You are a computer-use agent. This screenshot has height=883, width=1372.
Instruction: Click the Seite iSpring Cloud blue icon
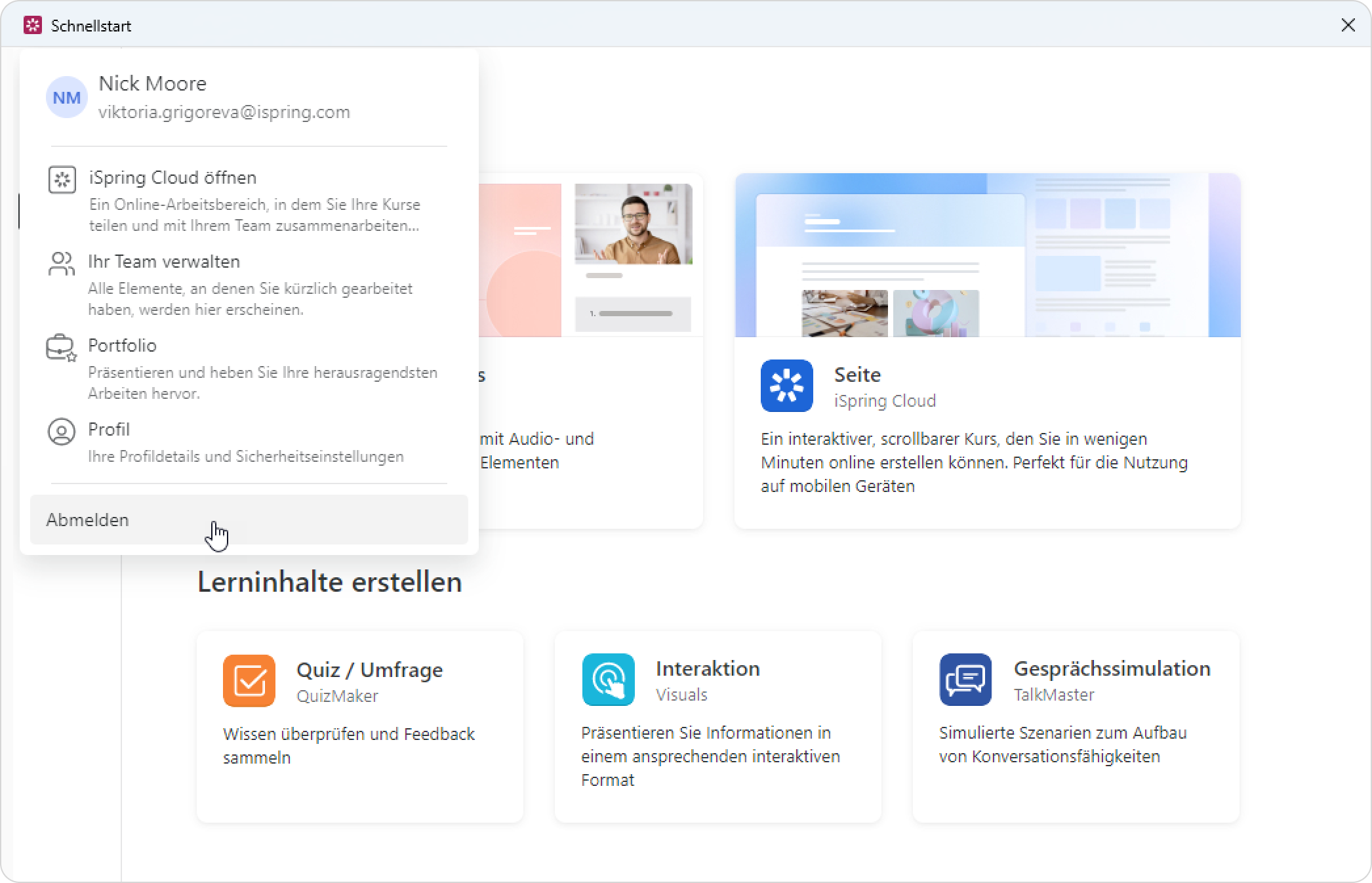[787, 386]
